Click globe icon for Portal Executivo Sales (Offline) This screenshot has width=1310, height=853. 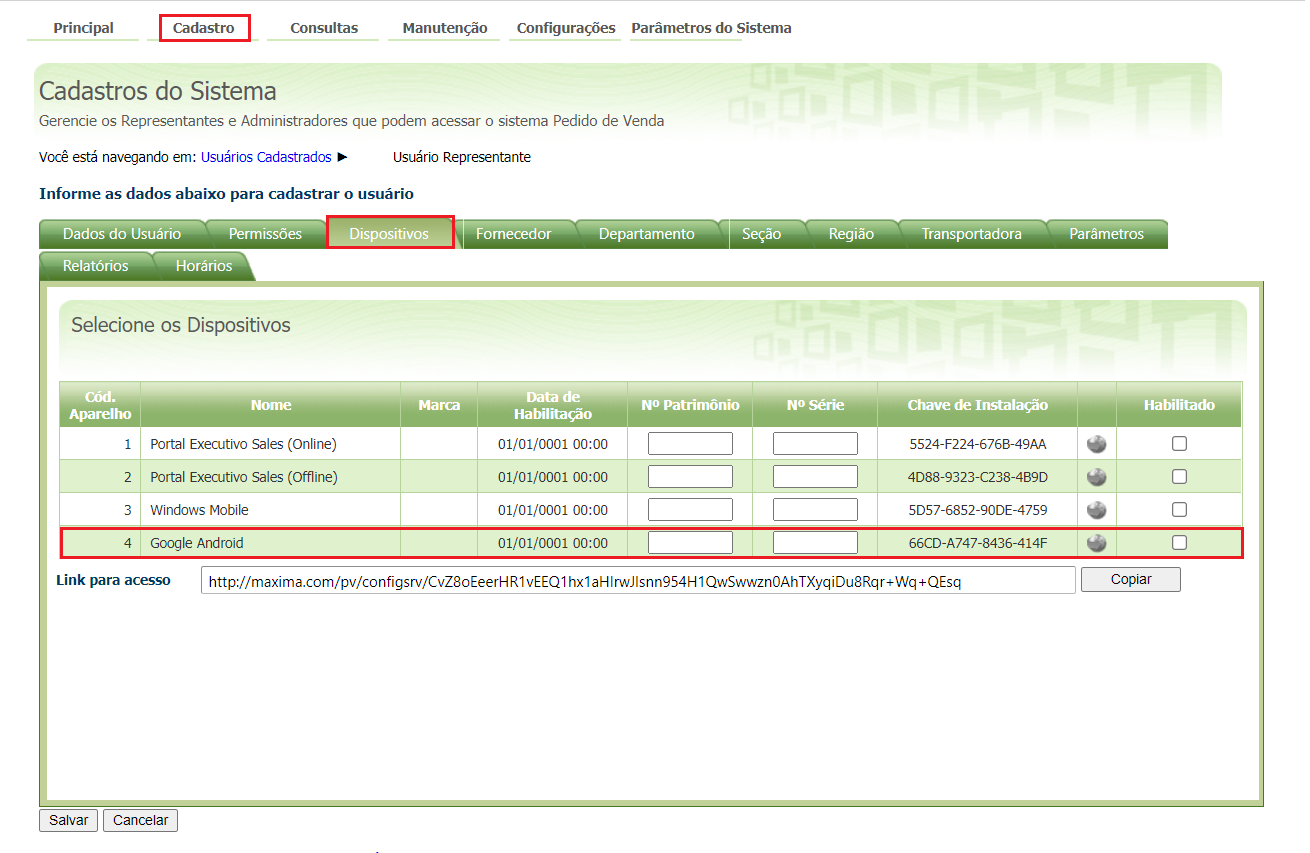coord(1097,477)
